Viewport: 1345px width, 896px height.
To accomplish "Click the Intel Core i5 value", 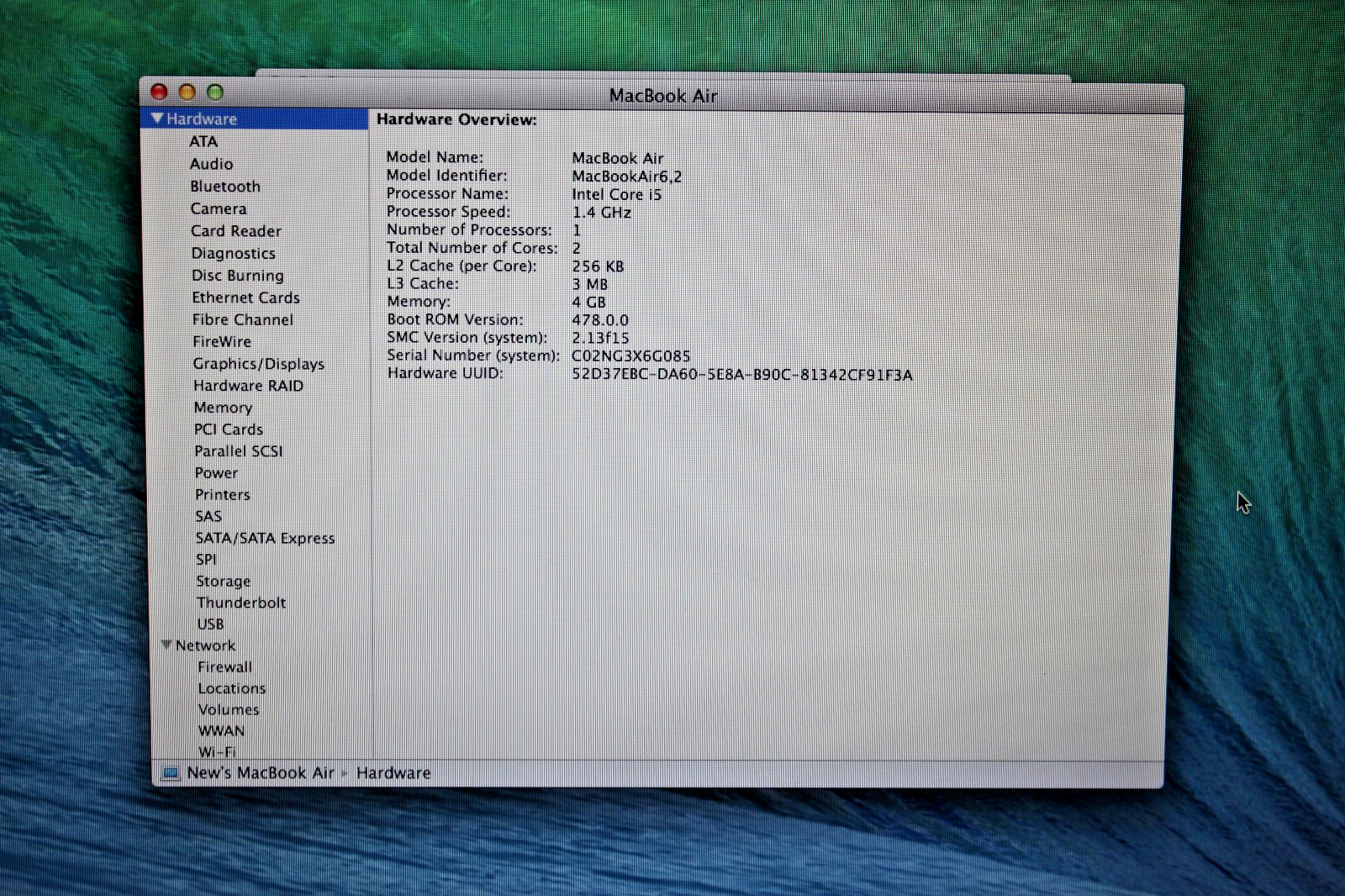I will coord(617,194).
